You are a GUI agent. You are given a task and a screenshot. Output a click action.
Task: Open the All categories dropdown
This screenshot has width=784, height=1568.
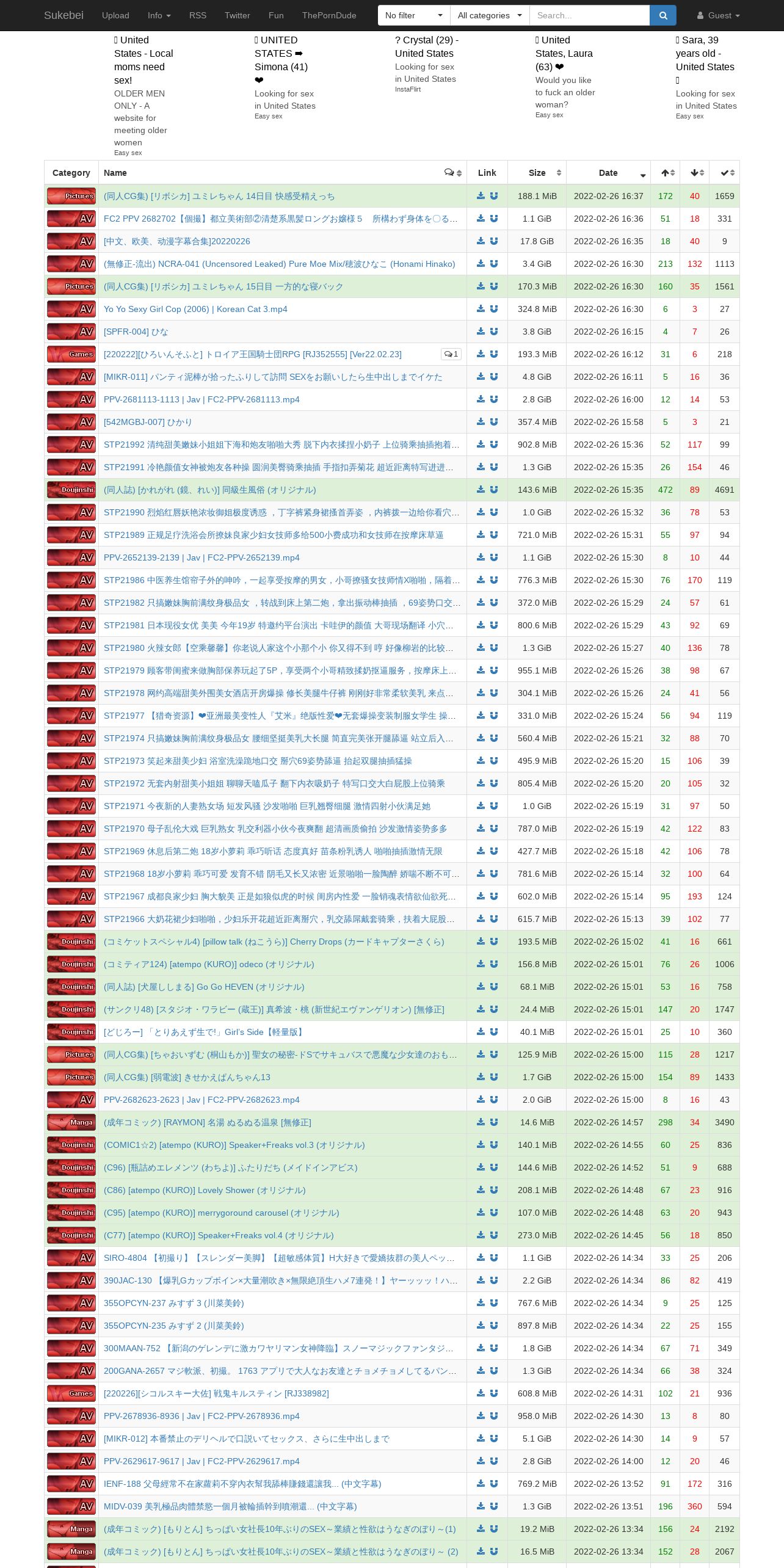[x=490, y=15]
